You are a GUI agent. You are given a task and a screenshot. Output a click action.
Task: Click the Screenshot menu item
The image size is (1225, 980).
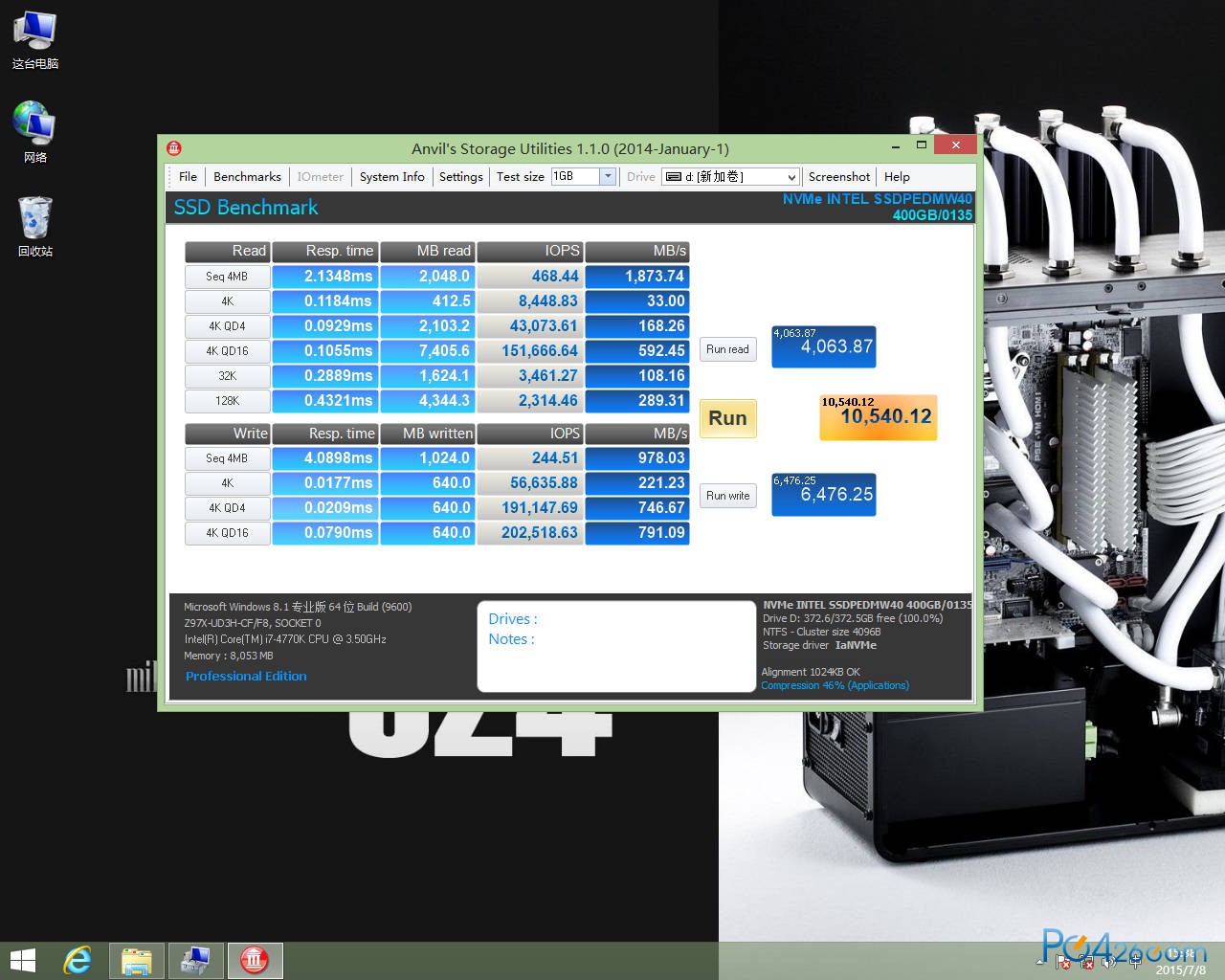tap(838, 177)
